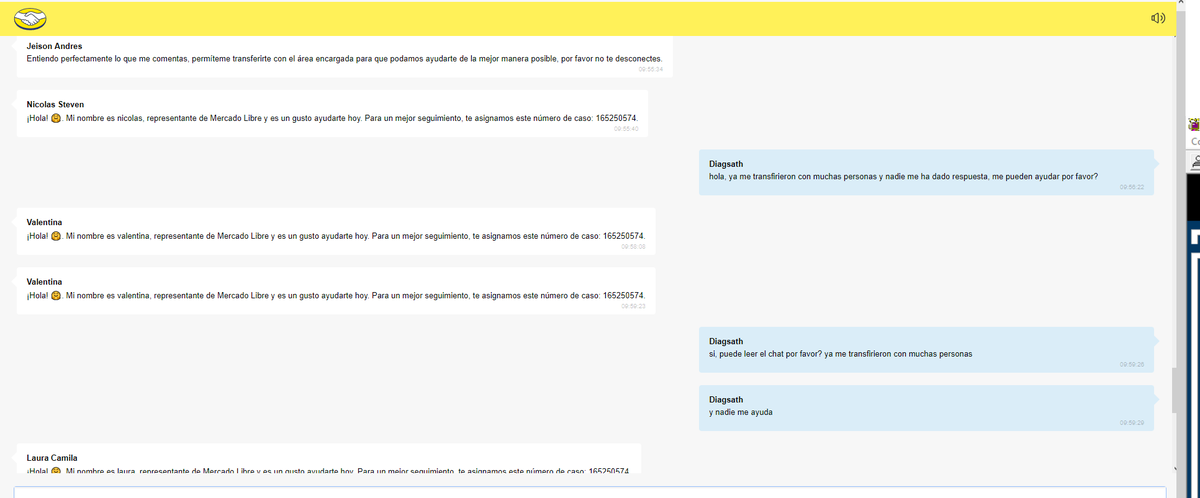Click the emoji in Valentina's 09:58 greeting

57,236
